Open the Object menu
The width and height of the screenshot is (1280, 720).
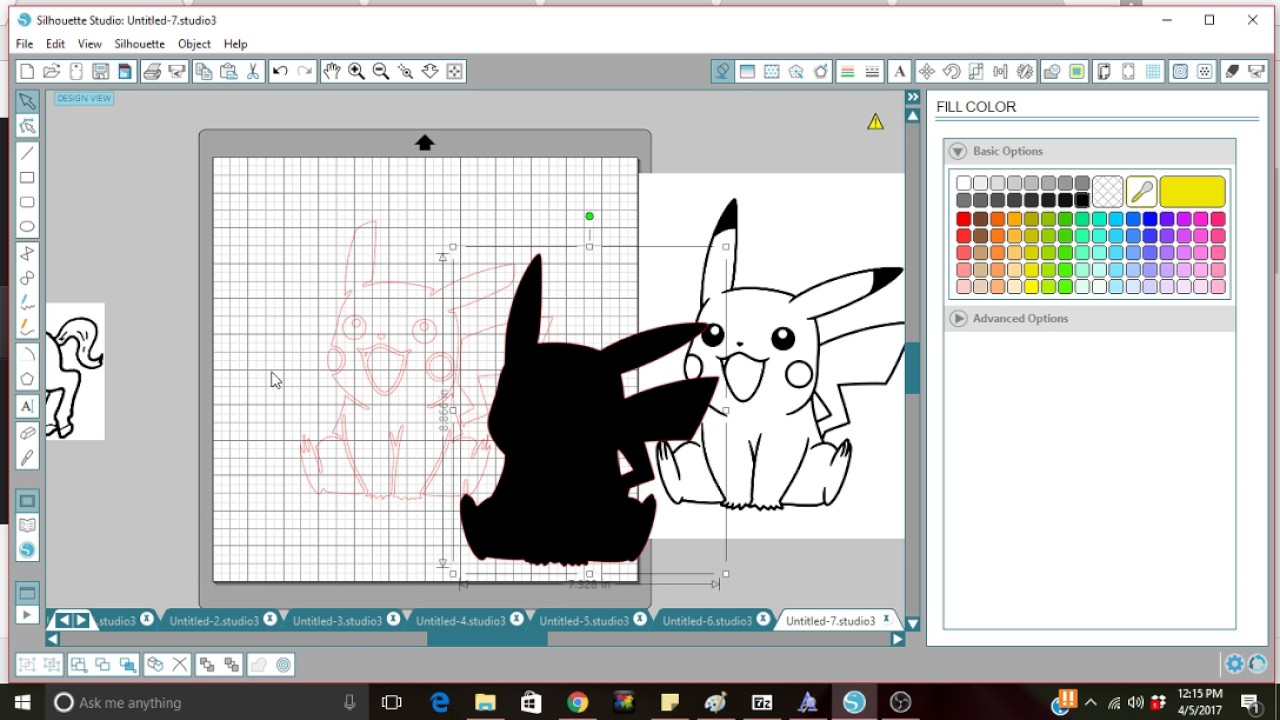point(194,44)
